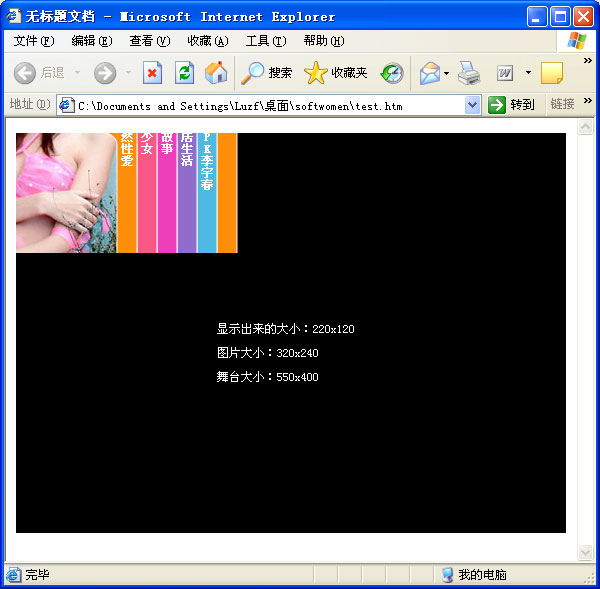Click the orange stripe labeled 性爱
Image resolution: width=600 pixels, height=589 pixels.
[x=127, y=193]
